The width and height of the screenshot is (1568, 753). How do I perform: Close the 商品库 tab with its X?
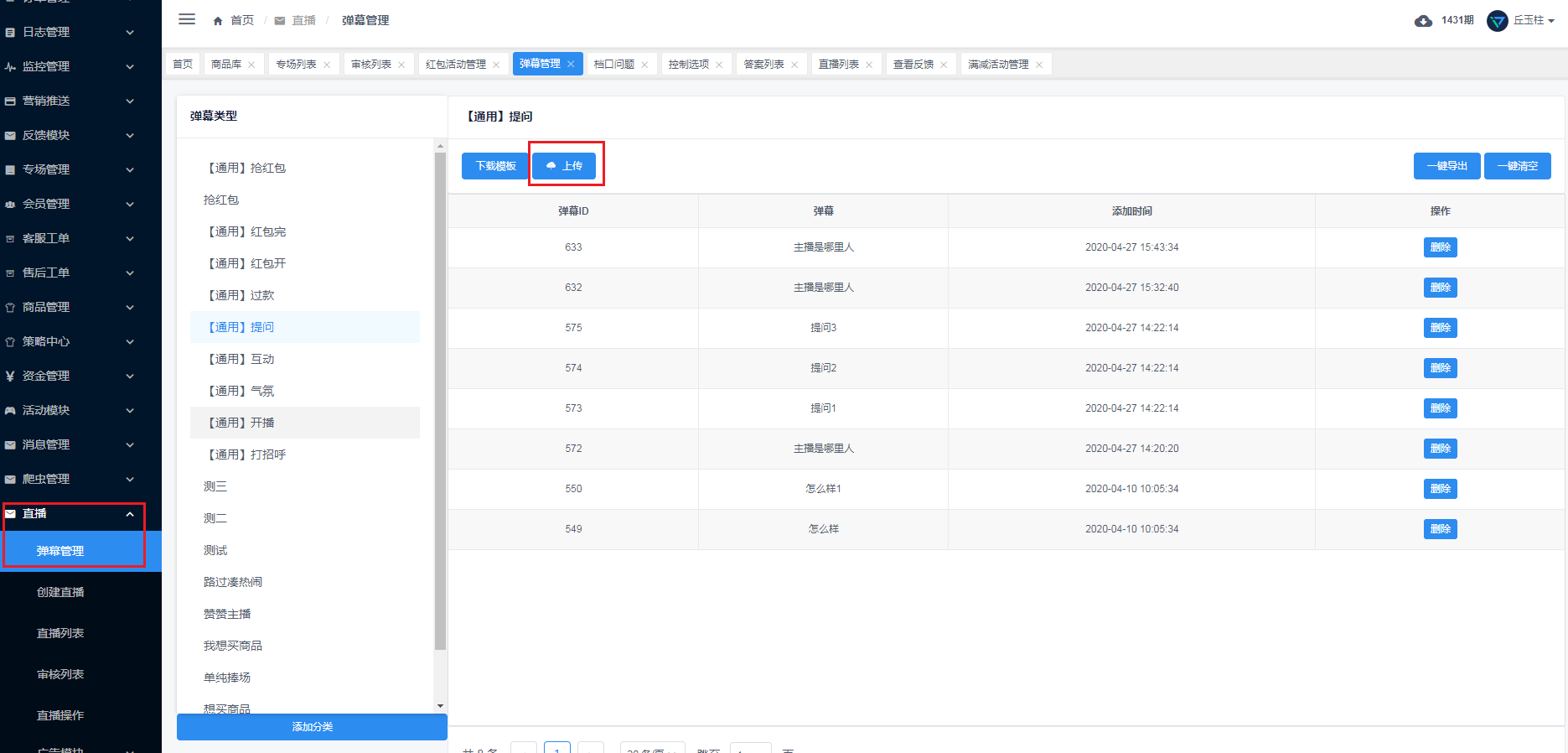point(251,65)
